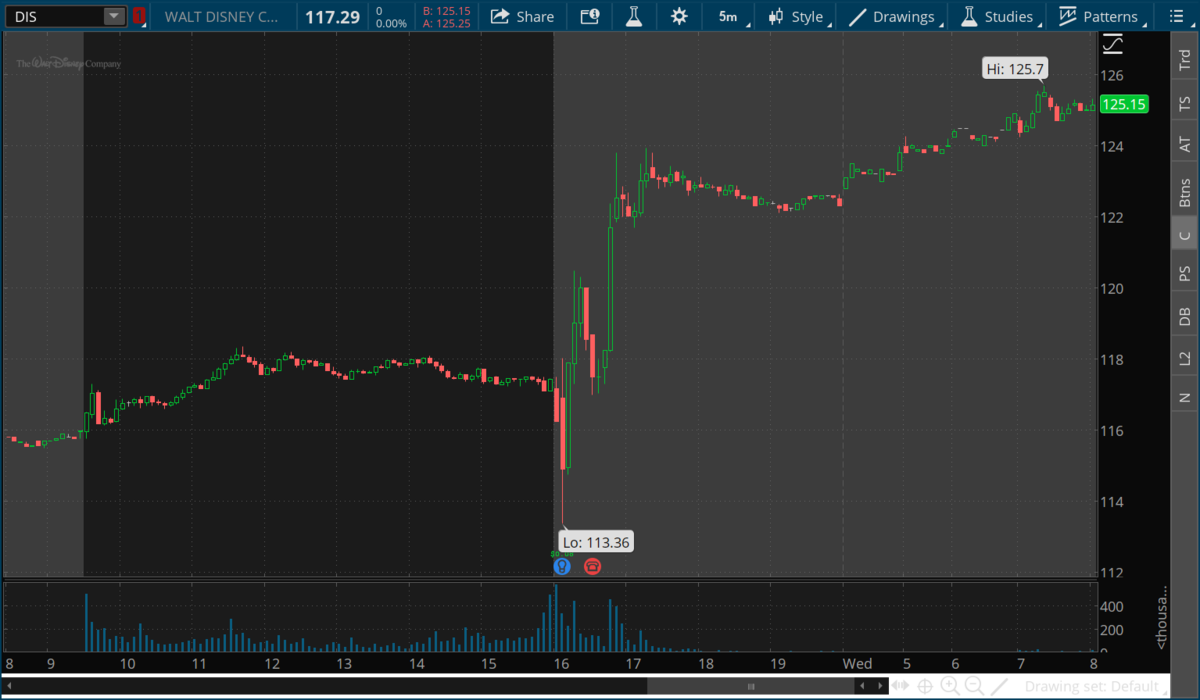The image size is (1200, 700).
Task: Open the news alert bubble icon
Action: (589, 16)
